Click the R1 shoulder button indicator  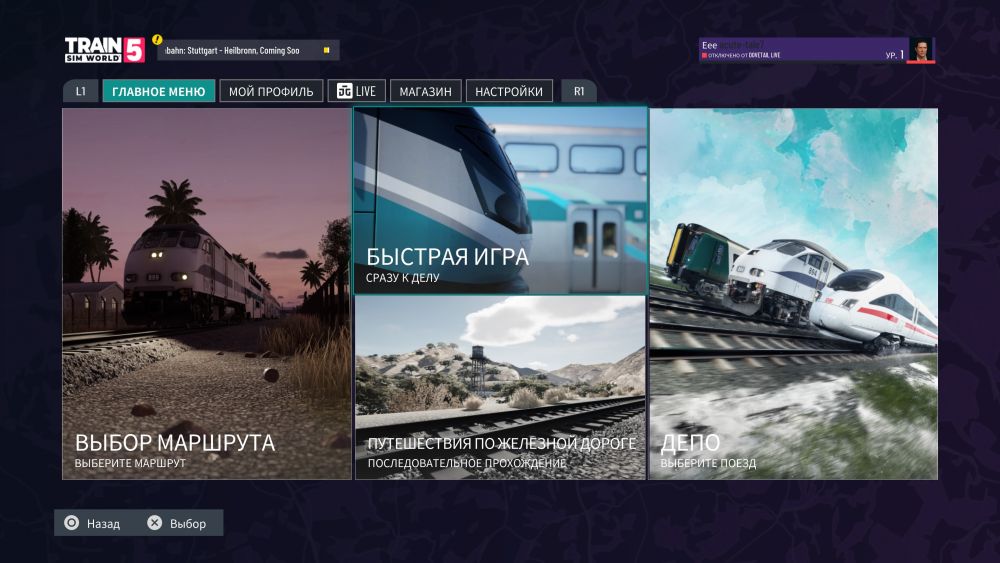(579, 91)
